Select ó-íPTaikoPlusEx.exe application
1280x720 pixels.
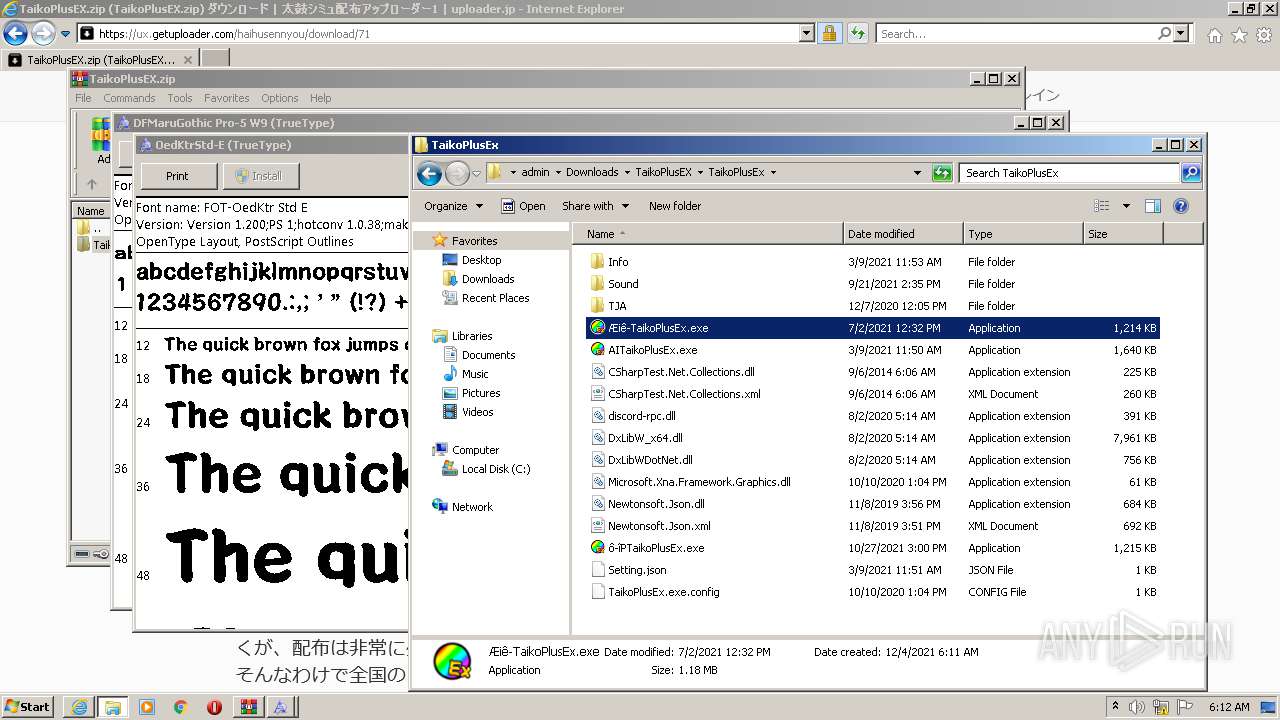(656, 548)
